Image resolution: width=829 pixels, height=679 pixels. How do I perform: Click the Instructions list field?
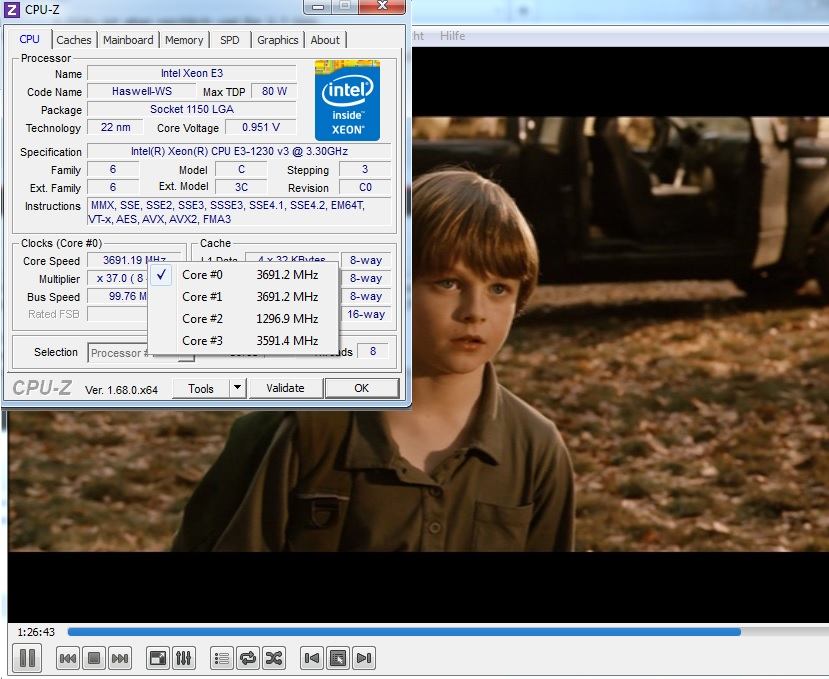tap(239, 212)
